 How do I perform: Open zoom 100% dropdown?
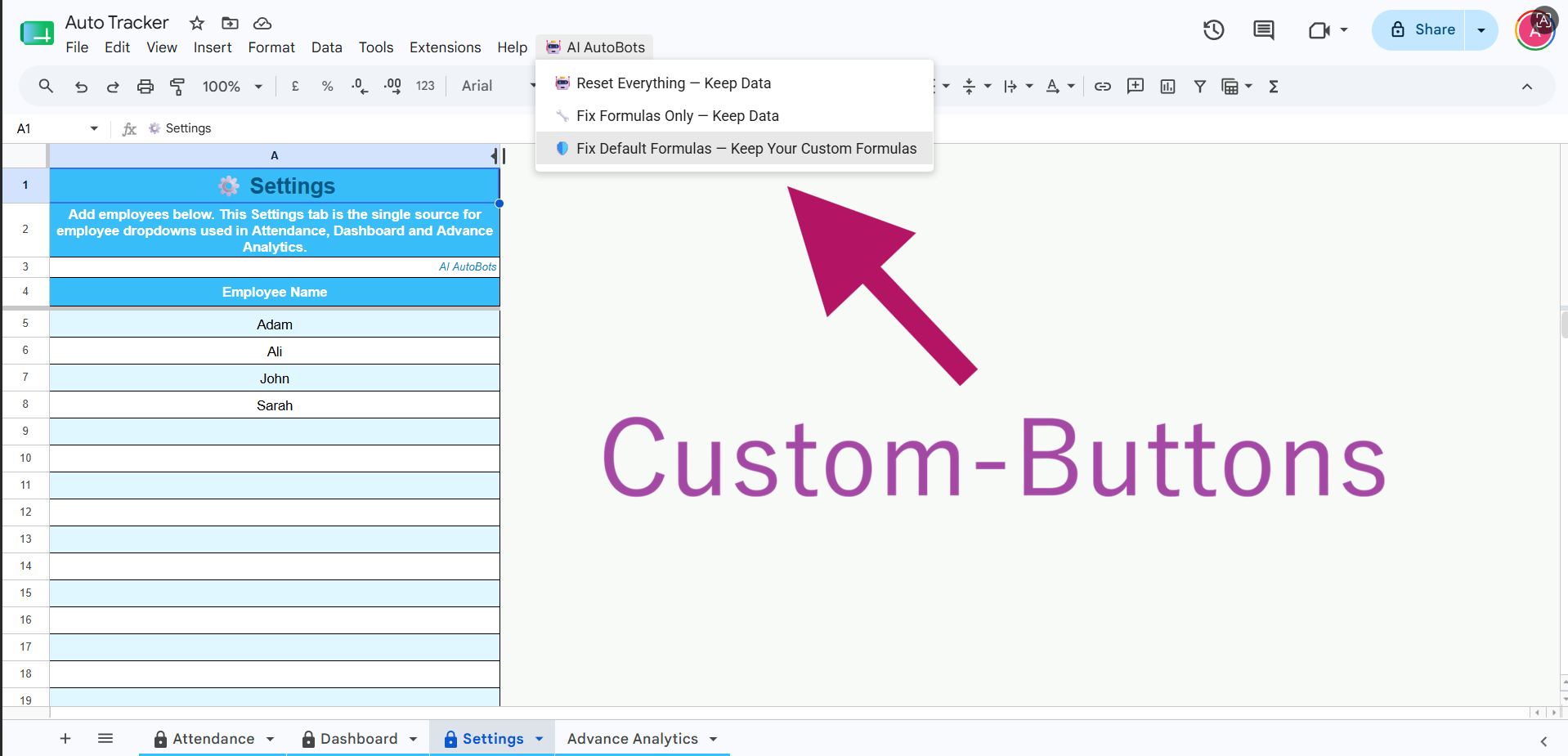pos(232,86)
